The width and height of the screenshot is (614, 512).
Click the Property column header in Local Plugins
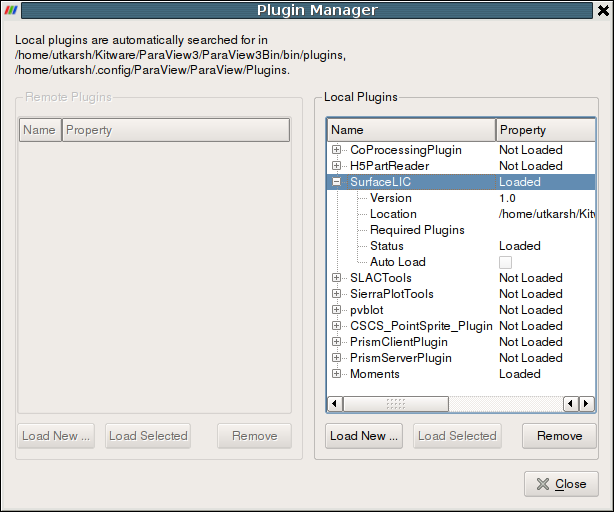pyautogui.click(x=546, y=130)
